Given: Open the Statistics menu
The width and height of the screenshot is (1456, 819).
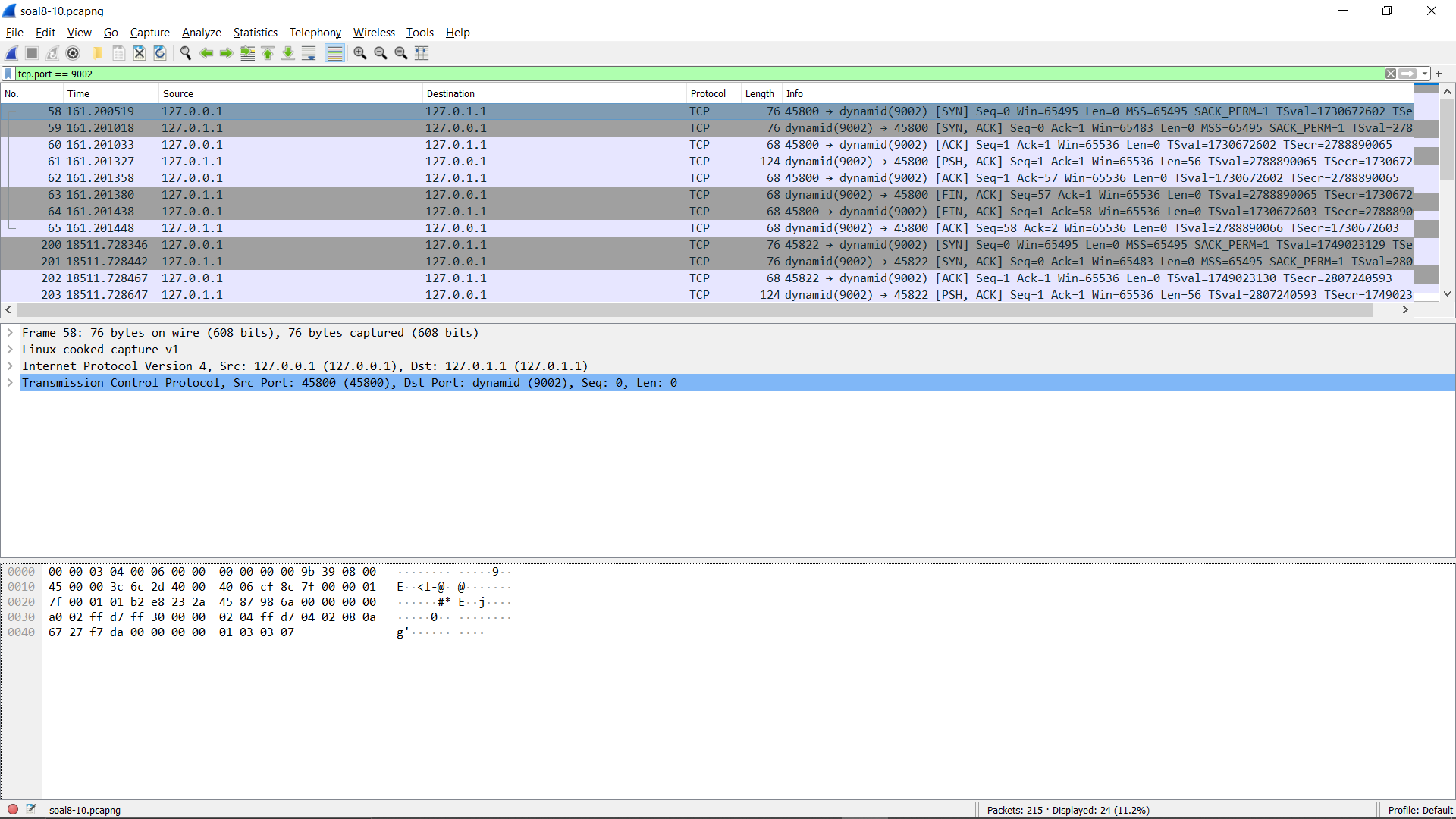Looking at the screenshot, I should pyautogui.click(x=255, y=33).
